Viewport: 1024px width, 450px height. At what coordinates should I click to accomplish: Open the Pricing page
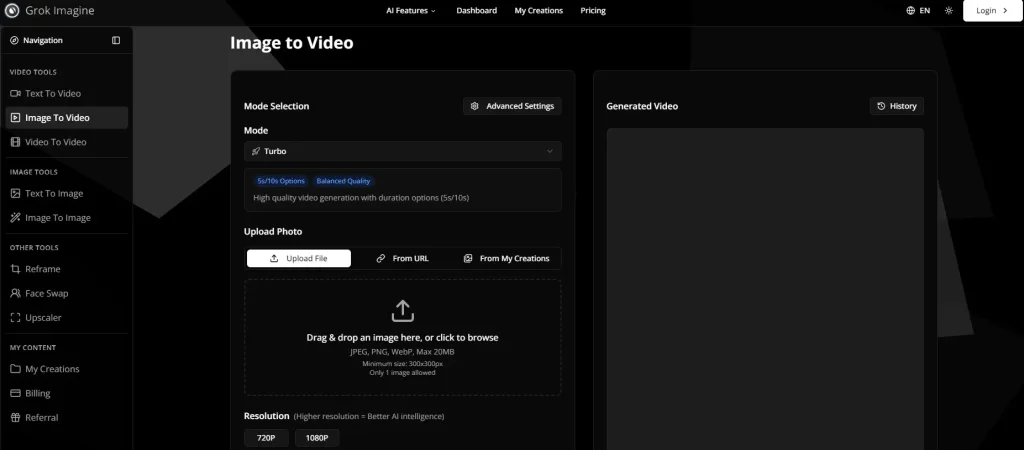(x=593, y=10)
